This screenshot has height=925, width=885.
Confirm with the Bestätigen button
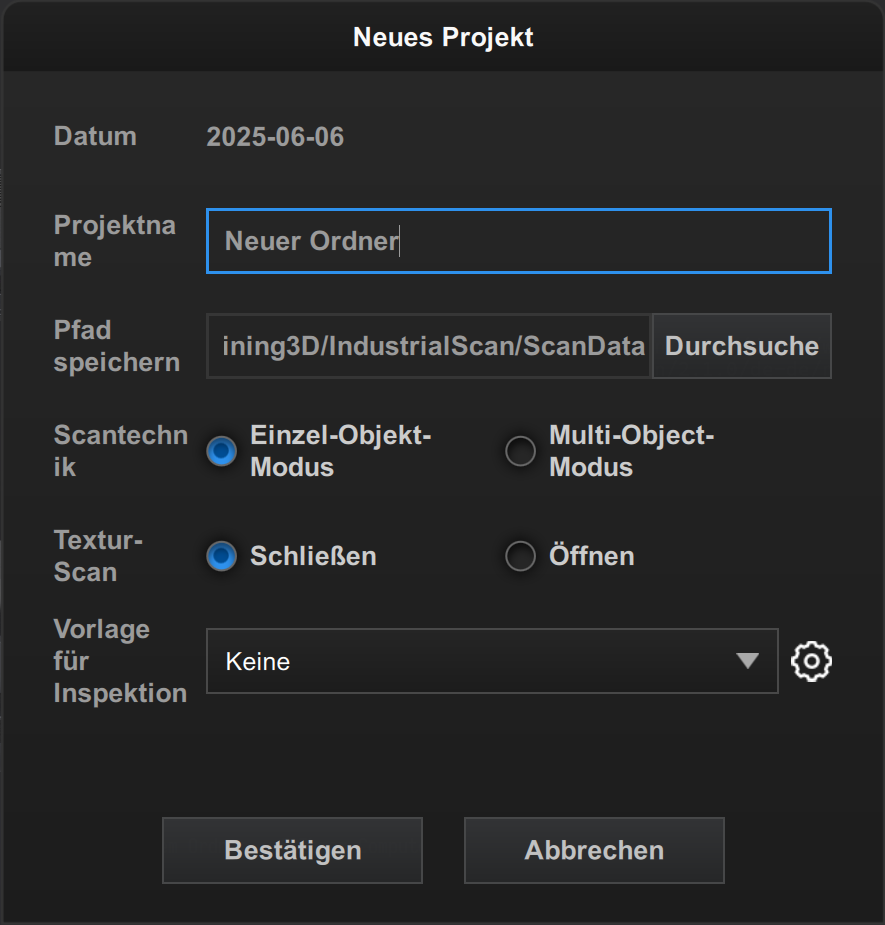[x=292, y=850]
